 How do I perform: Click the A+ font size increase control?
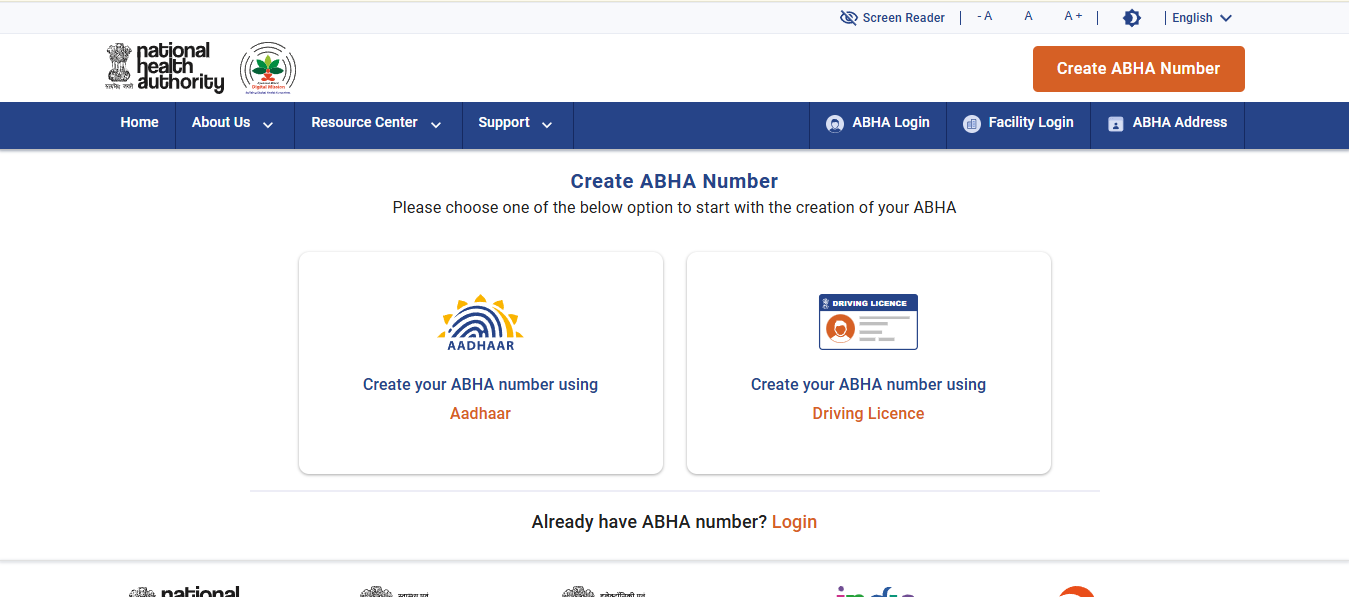point(1072,15)
